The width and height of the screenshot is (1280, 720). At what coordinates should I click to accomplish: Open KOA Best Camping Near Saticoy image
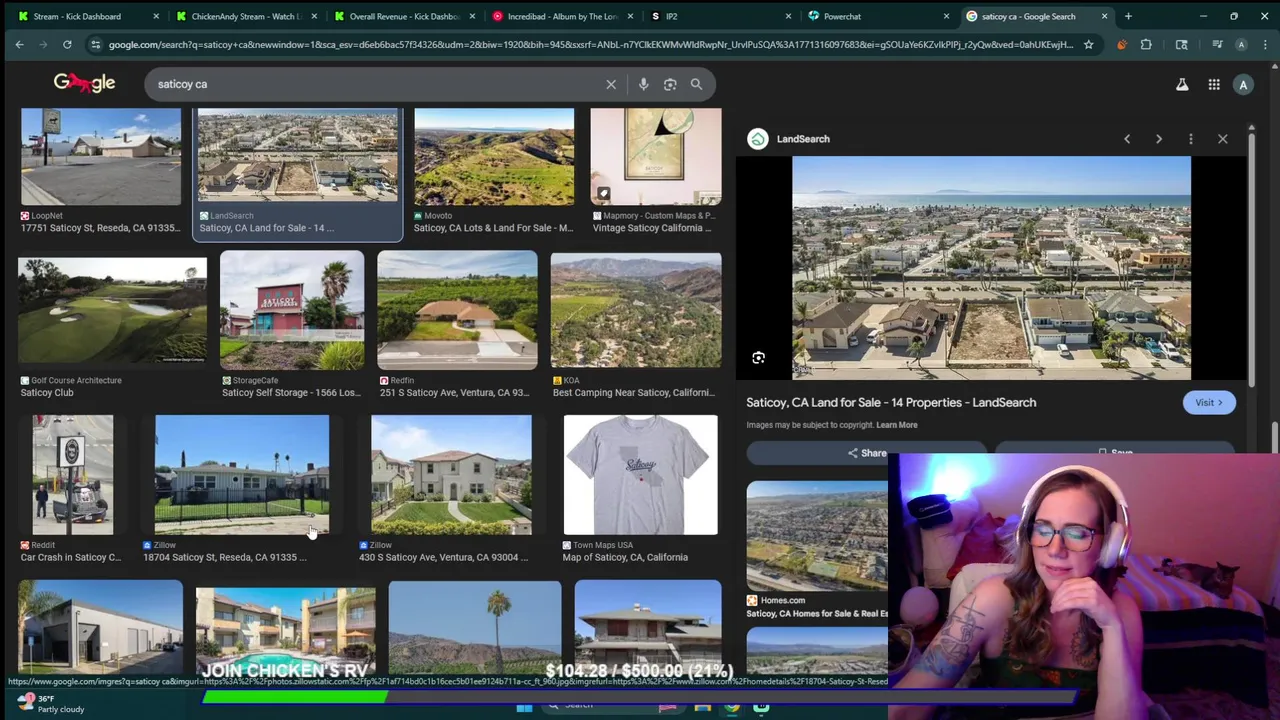tap(636, 310)
